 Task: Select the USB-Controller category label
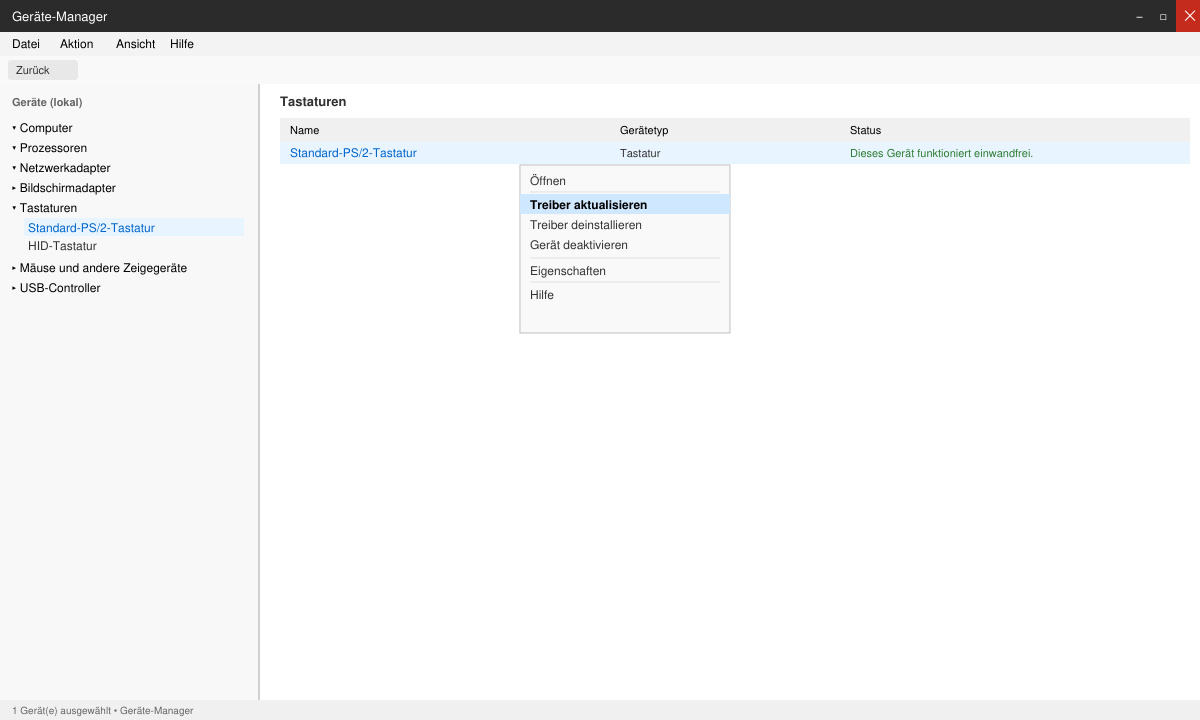click(60, 288)
